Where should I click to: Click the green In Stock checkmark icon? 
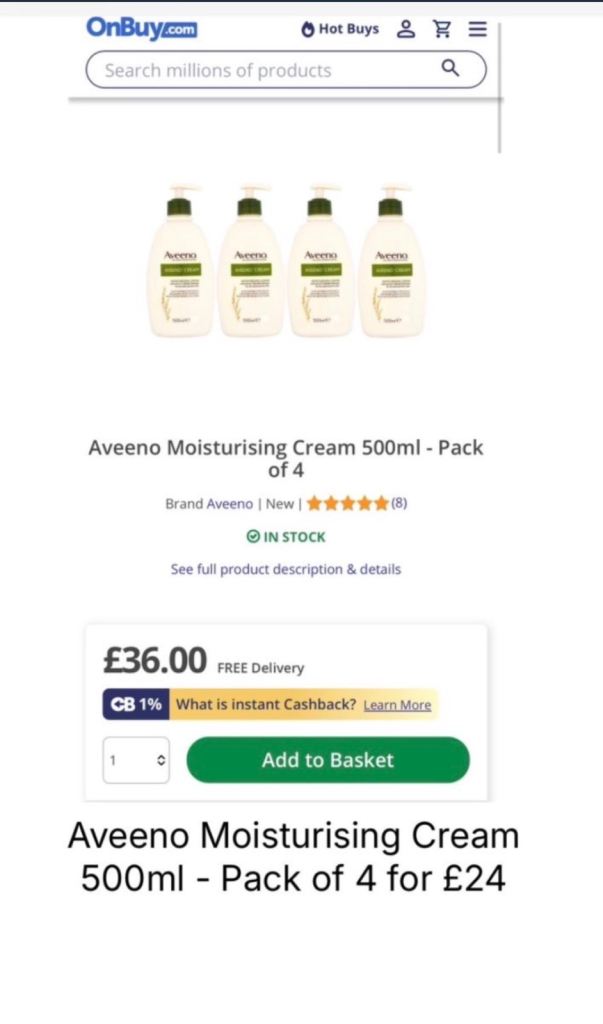253,537
